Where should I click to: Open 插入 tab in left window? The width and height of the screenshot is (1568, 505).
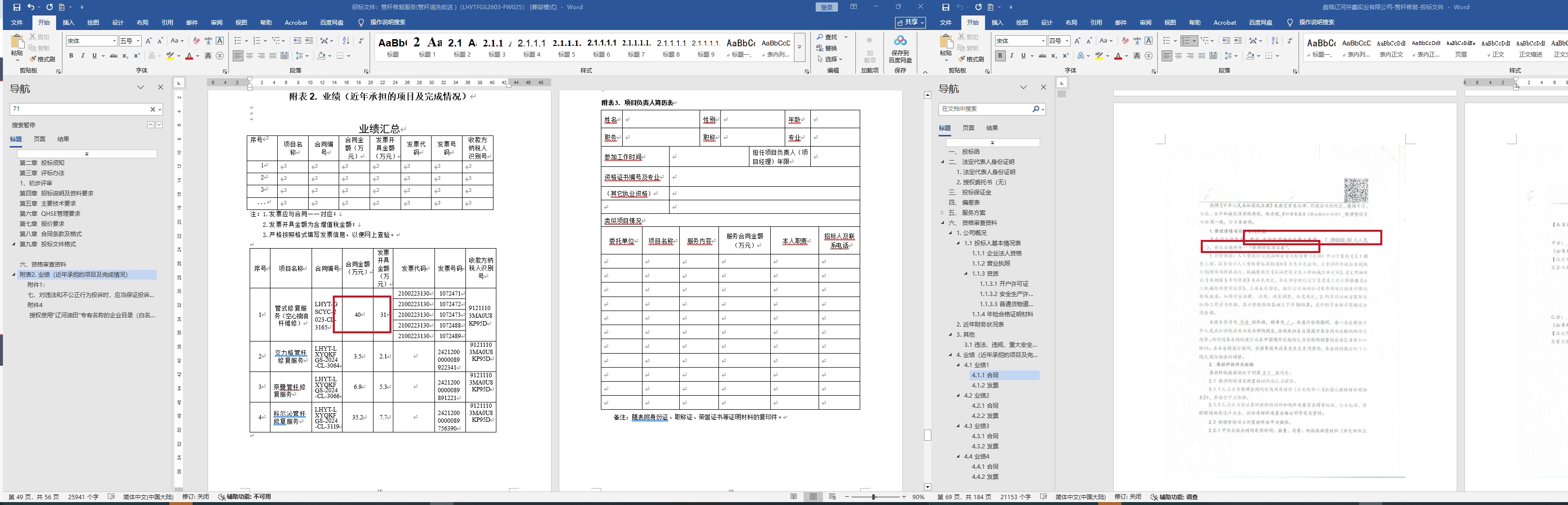pos(68,23)
